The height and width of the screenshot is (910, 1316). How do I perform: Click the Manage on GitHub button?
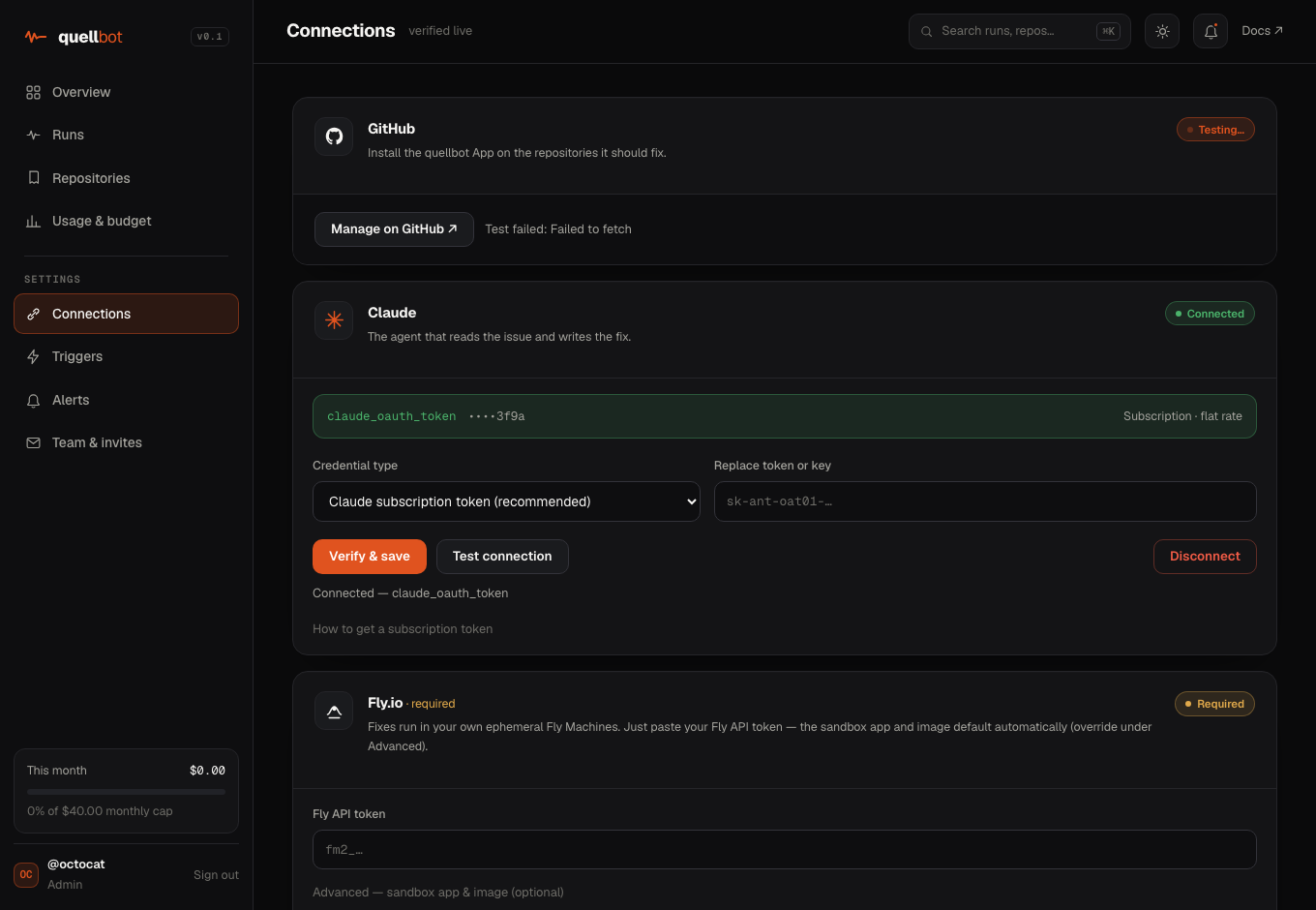(394, 229)
